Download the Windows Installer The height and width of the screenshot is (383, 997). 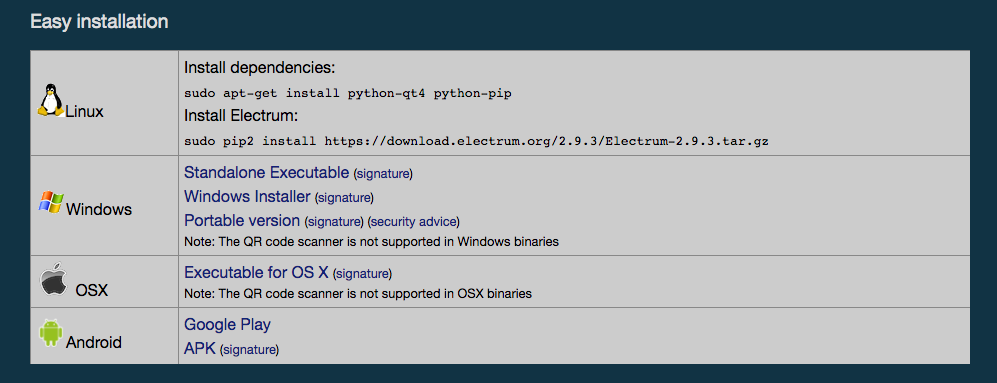247,197
